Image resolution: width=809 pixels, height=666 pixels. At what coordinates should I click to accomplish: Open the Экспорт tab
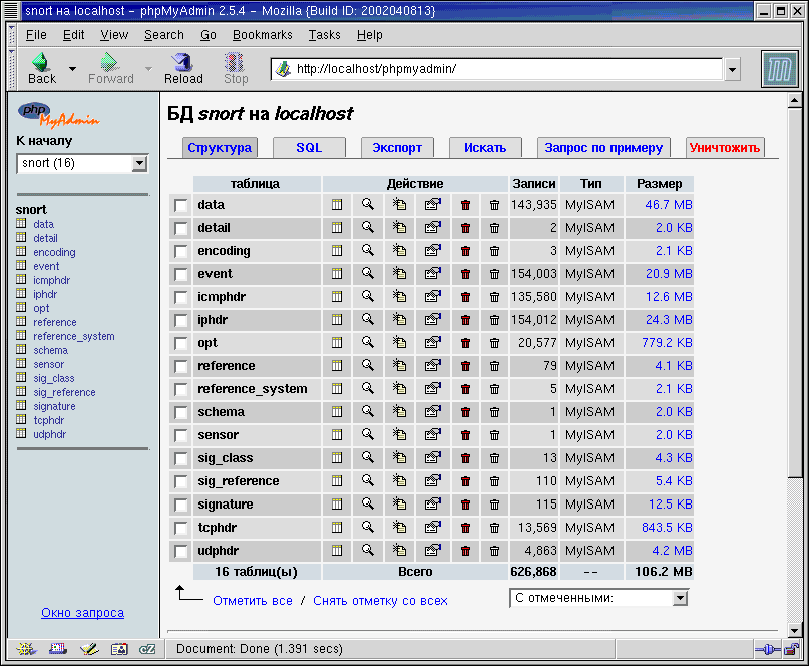click(397, 148)
